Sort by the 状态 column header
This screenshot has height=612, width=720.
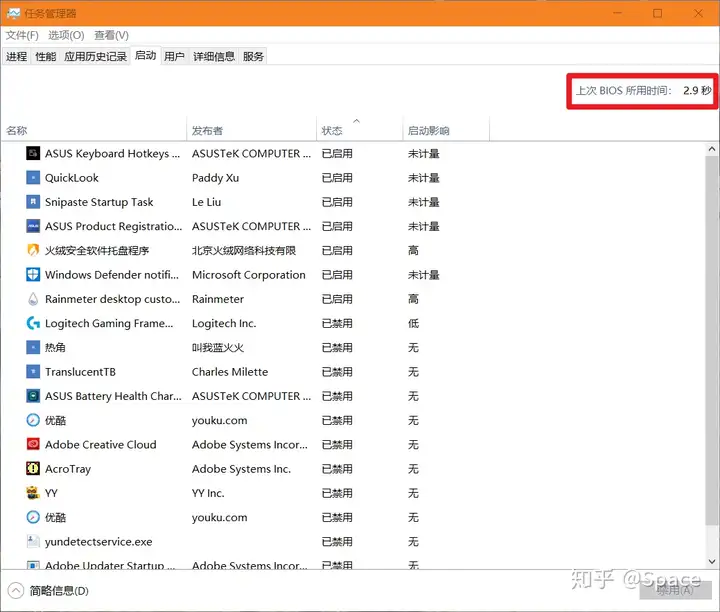(x=360, y=130)
